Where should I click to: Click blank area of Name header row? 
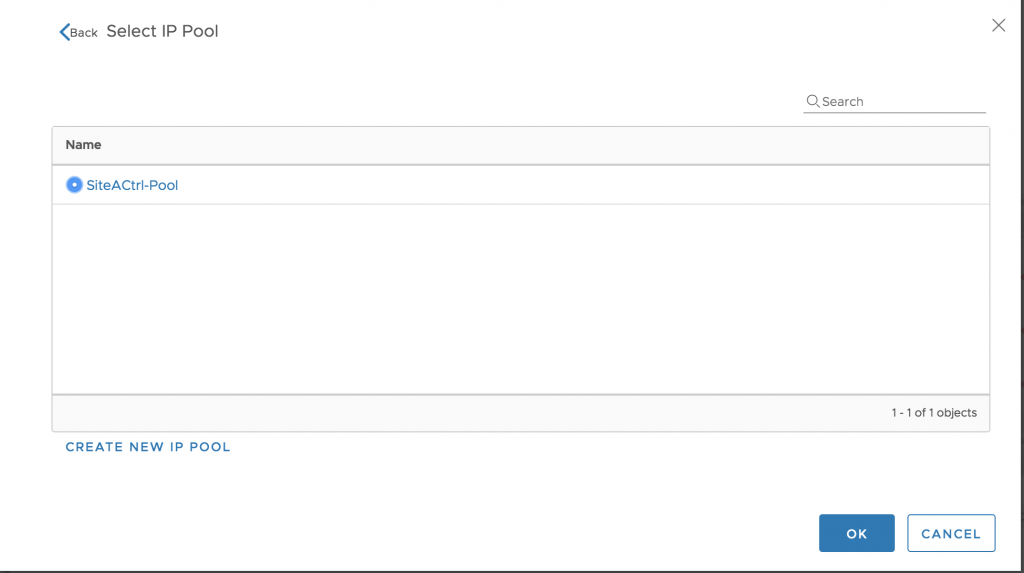[x=542, y=145]
